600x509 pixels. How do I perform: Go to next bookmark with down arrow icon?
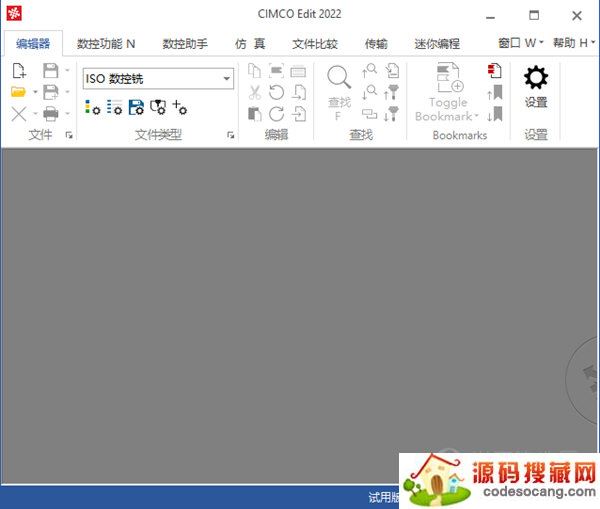pos(495,114)
